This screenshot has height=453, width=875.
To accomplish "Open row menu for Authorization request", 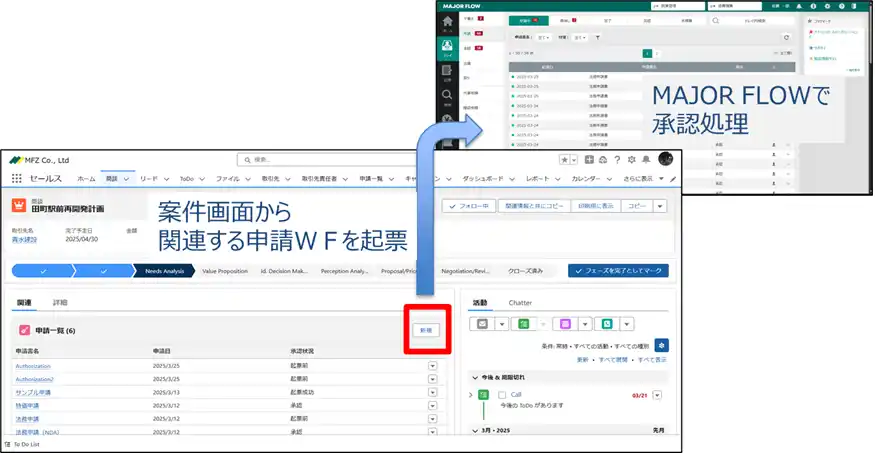I will (x=432, y=366).
